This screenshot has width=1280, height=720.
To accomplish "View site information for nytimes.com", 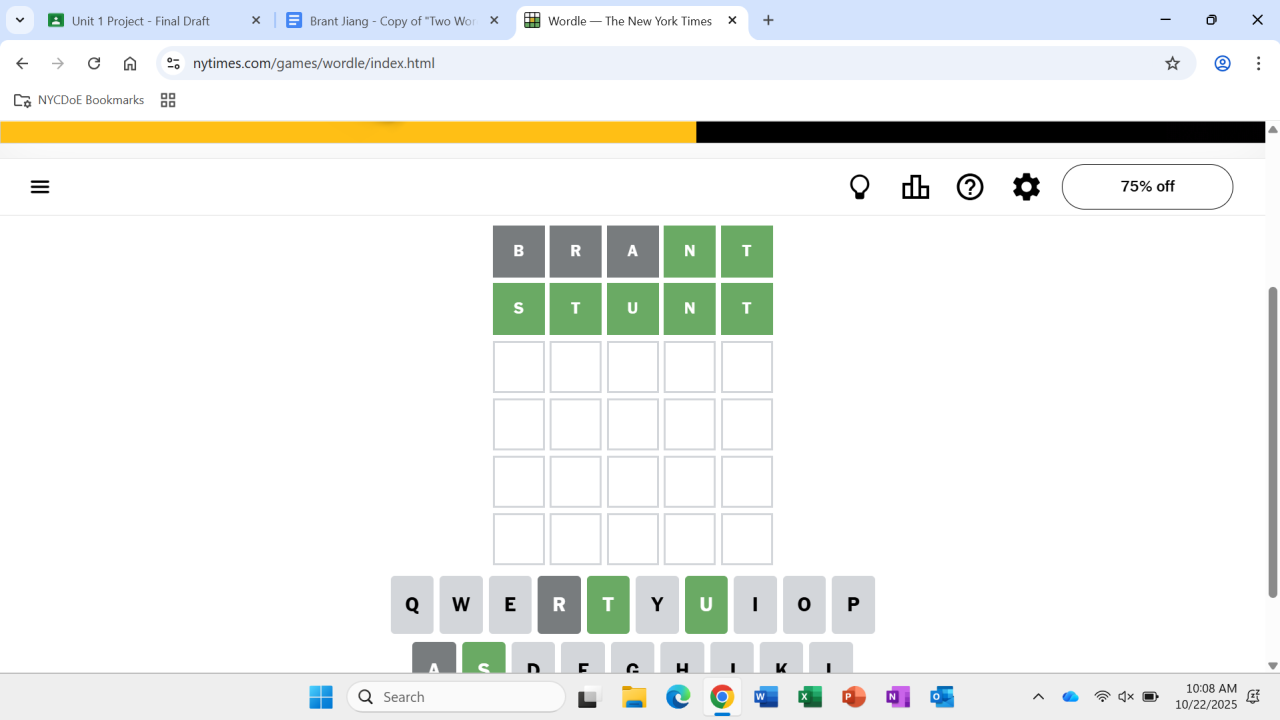I will pyautogui.click(x=173, y=63).
